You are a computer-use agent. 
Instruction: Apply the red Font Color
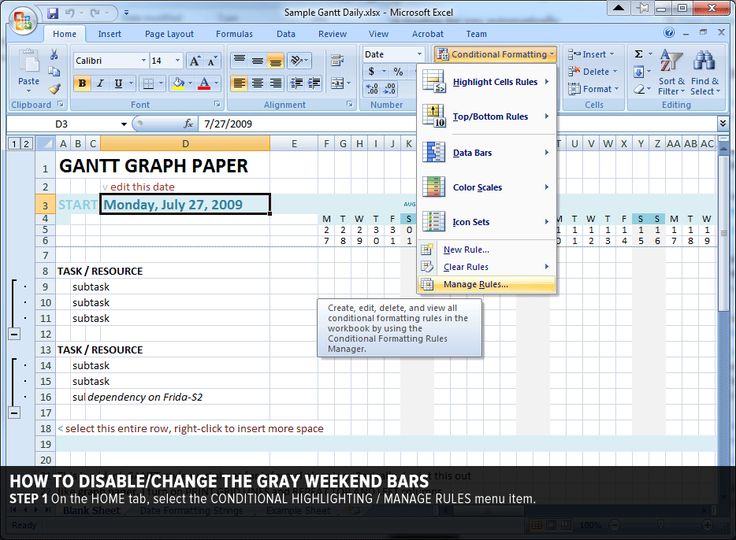pyautogui.click(x=204, y=84)
